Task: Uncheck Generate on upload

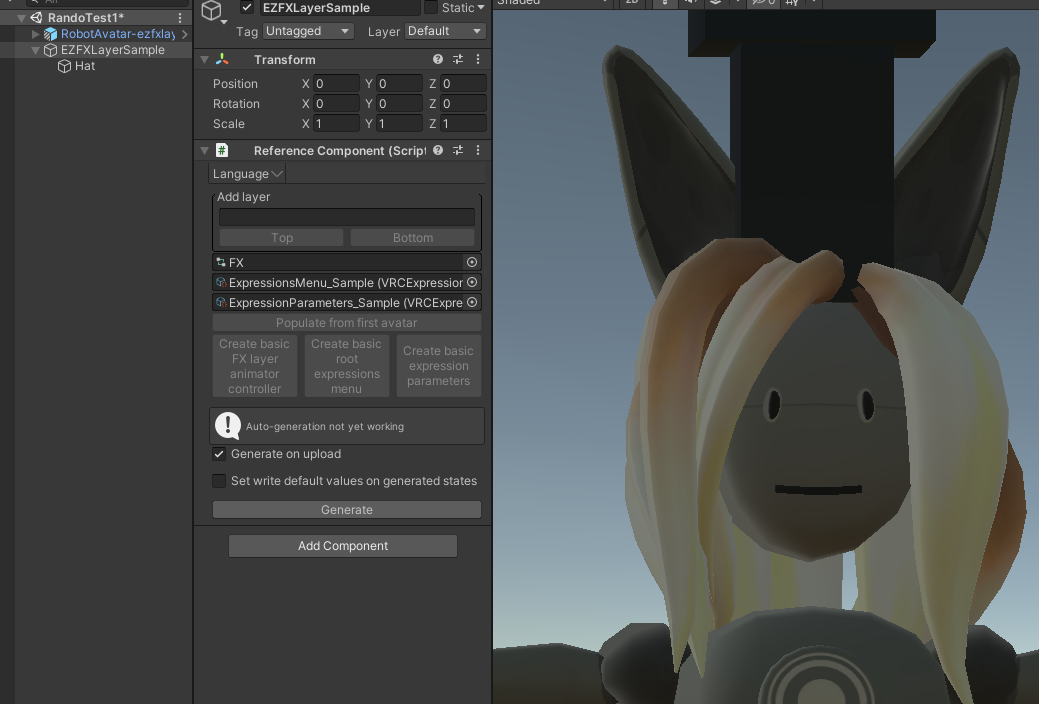Action: click(x=219, y=454)
